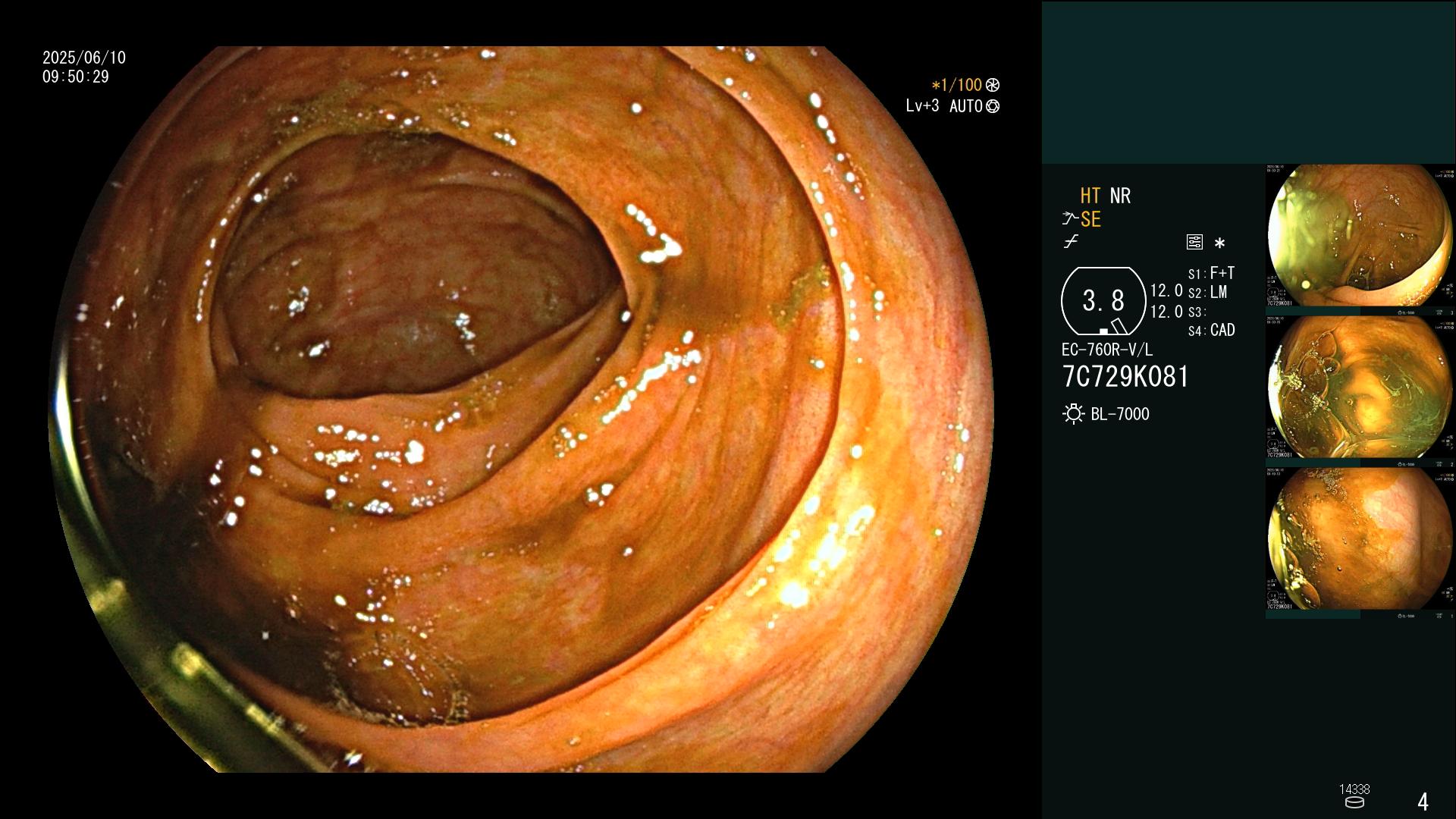Click the remaining storage count 14338
1456x819 pixels.
click(1354, 789)
